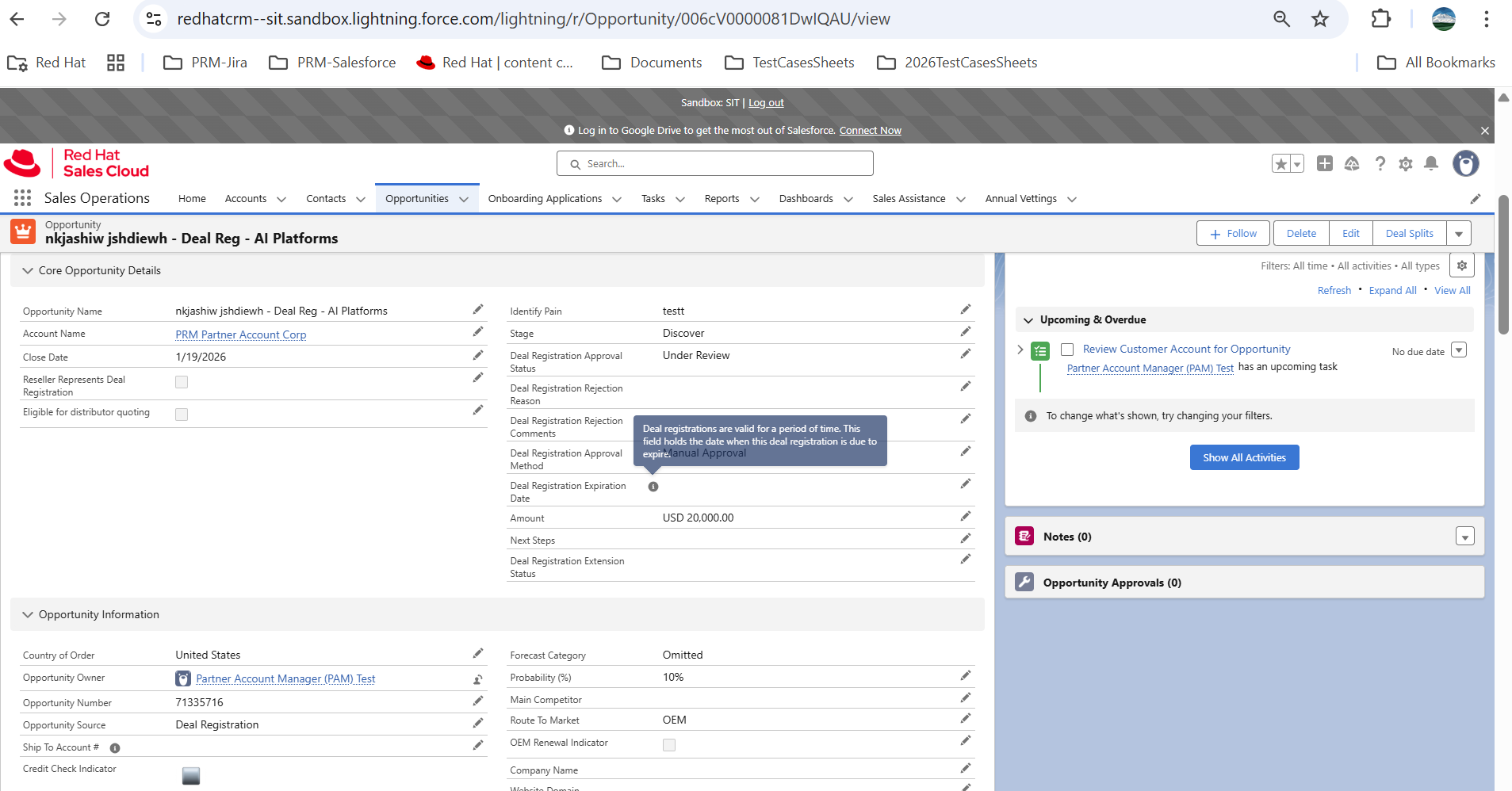This screenshot has height=791, width=1512.
Task: Open the Salesforce Help question mark icon
Action: point(1380,163)
